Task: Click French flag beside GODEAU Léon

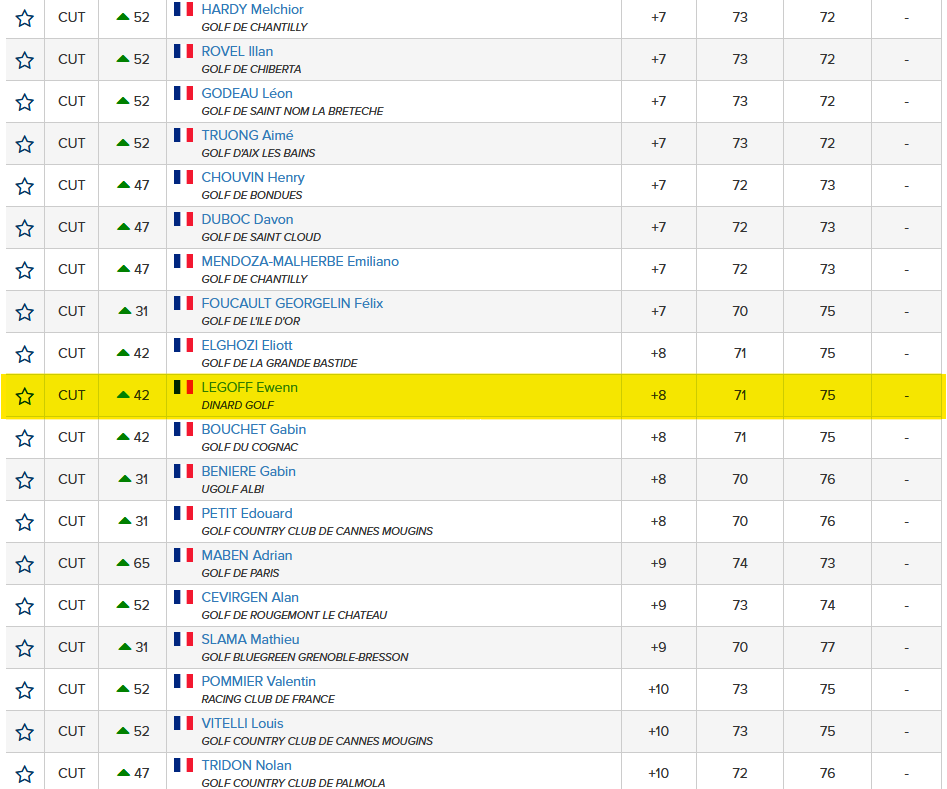Action: [x=183, y=93]
